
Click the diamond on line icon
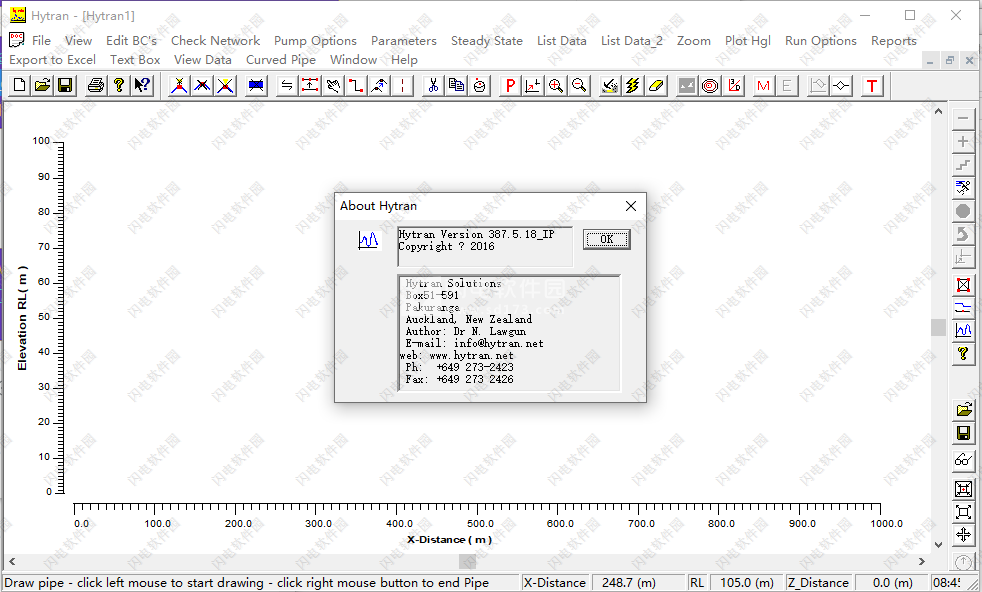(x=841, y=85)
